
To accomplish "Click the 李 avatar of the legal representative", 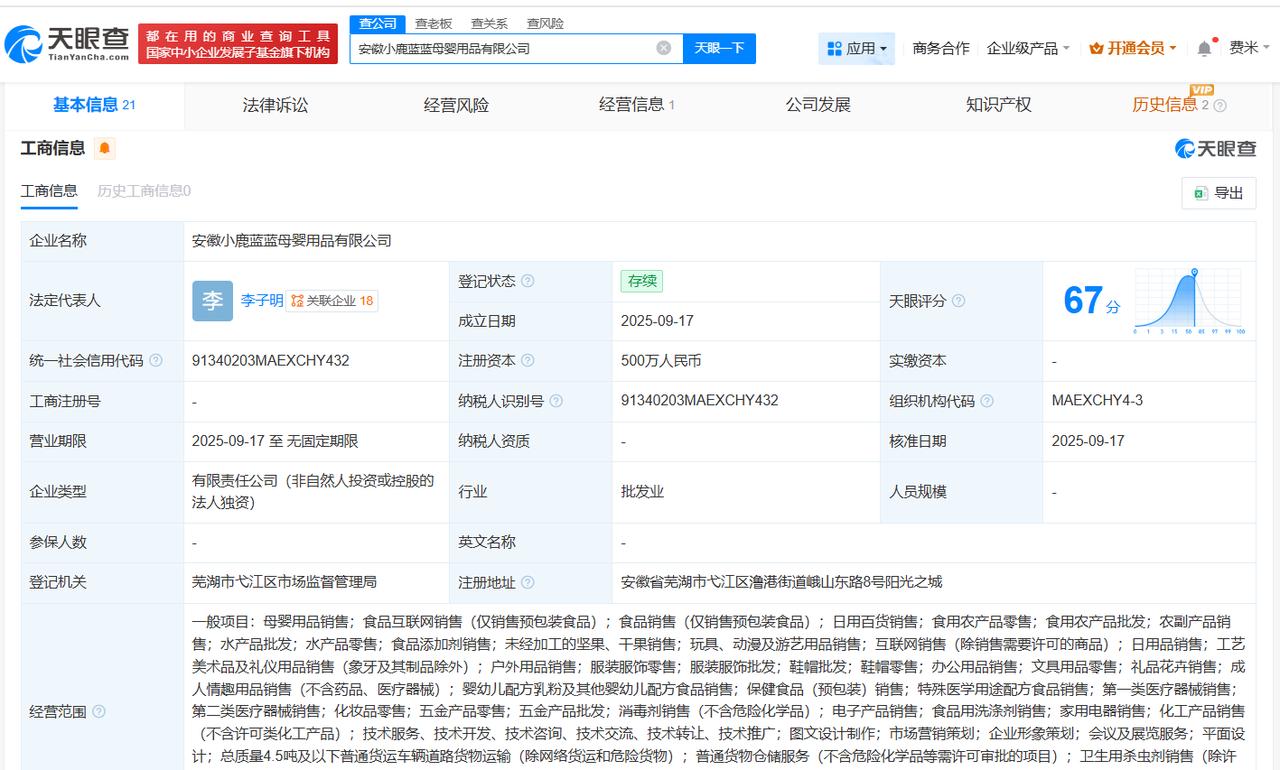I will point(212,301).
